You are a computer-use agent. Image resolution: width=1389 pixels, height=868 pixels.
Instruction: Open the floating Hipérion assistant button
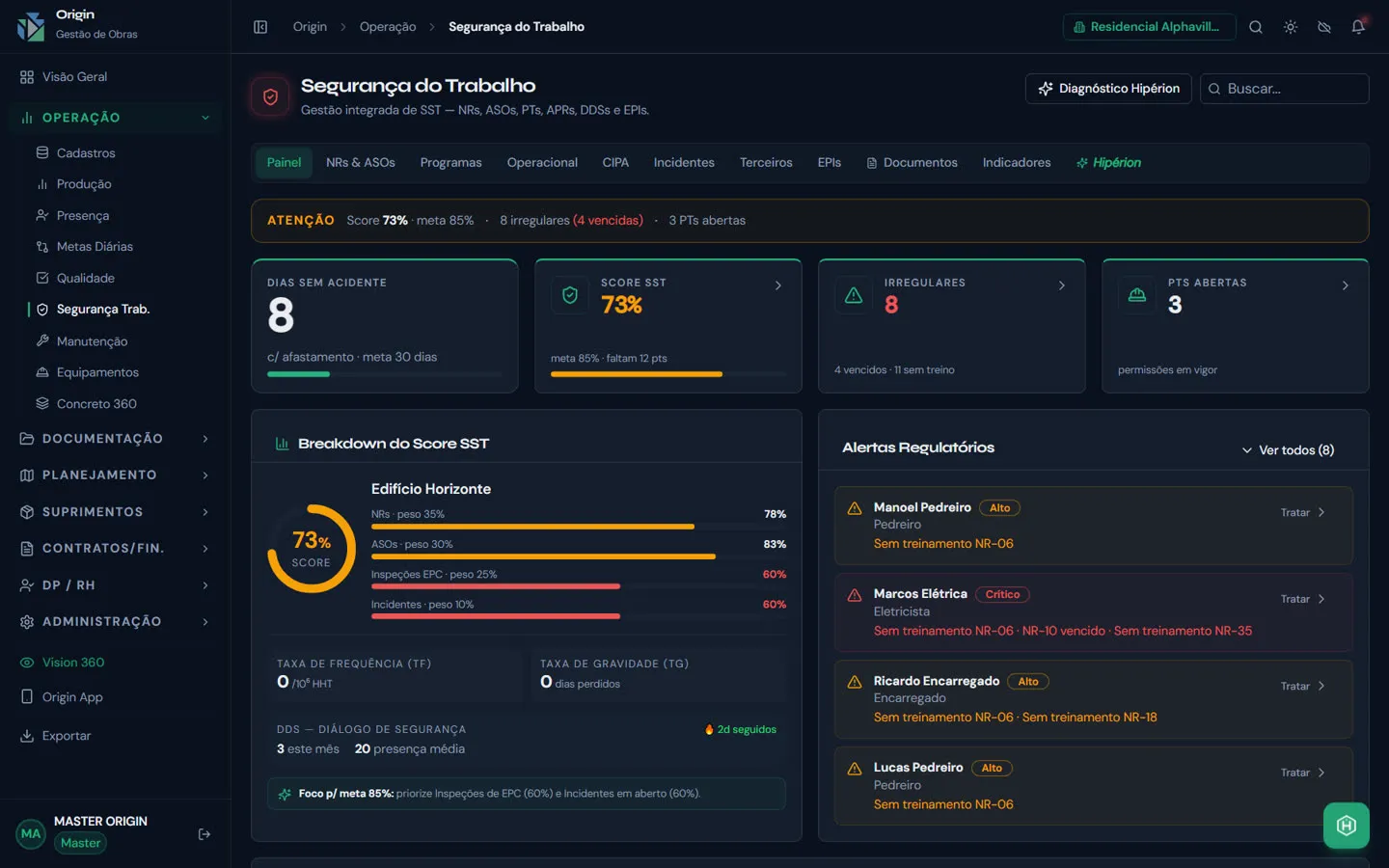coord(1347,826)
